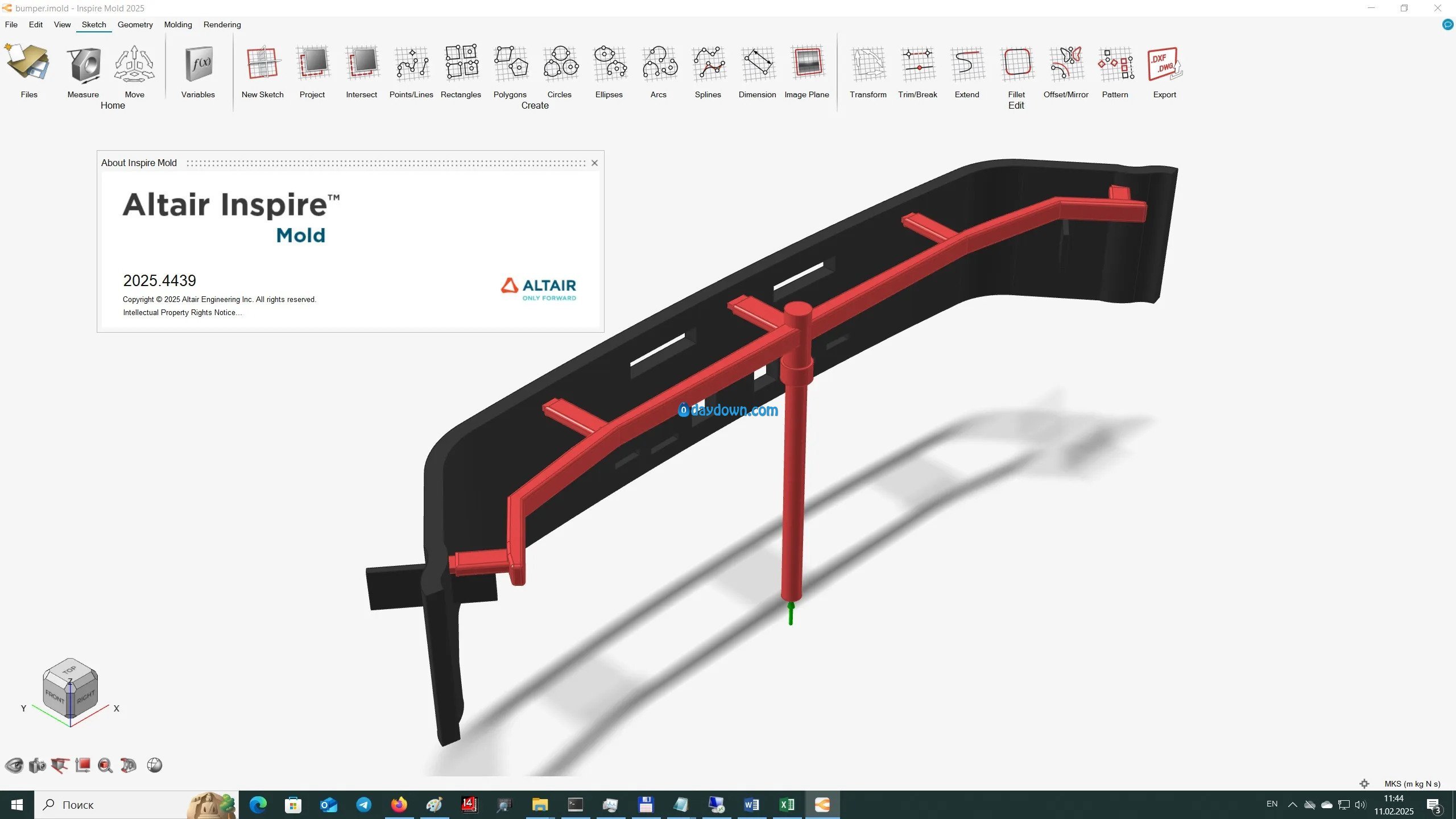
Task: Open the Image Plane tool
Action: tap(807, 63)
